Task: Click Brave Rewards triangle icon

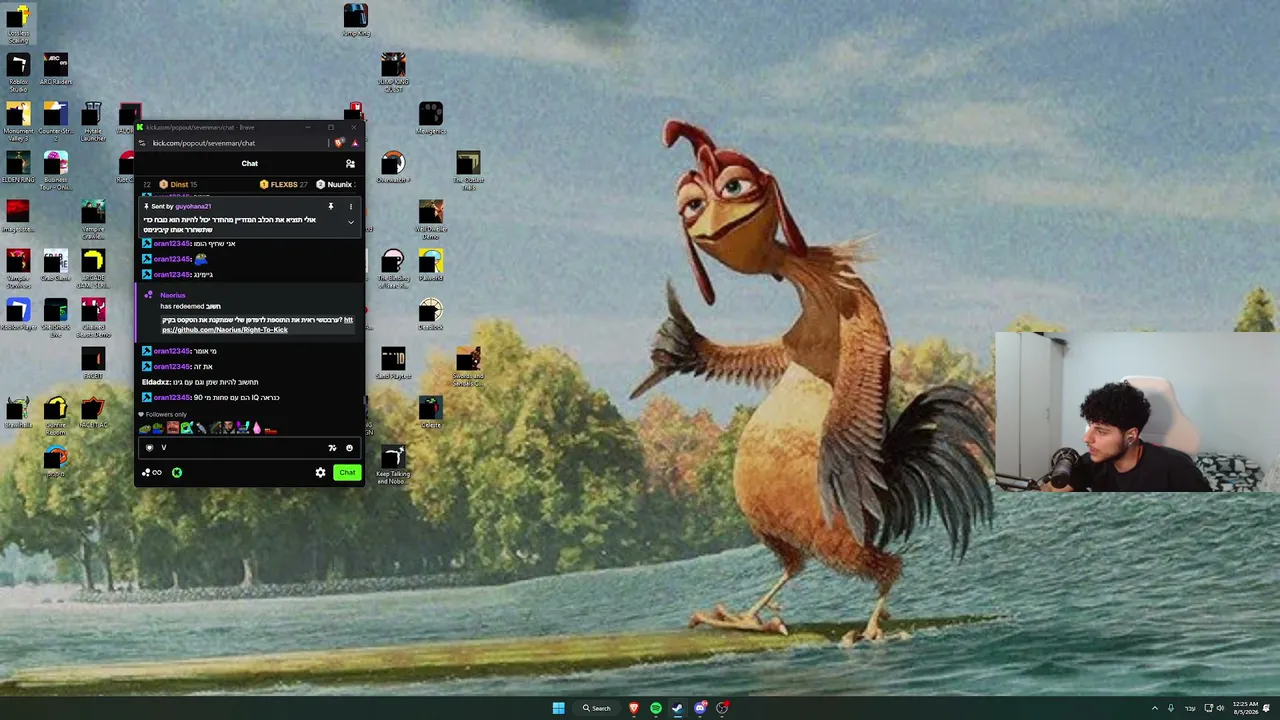Action: (x=354, y=143)
